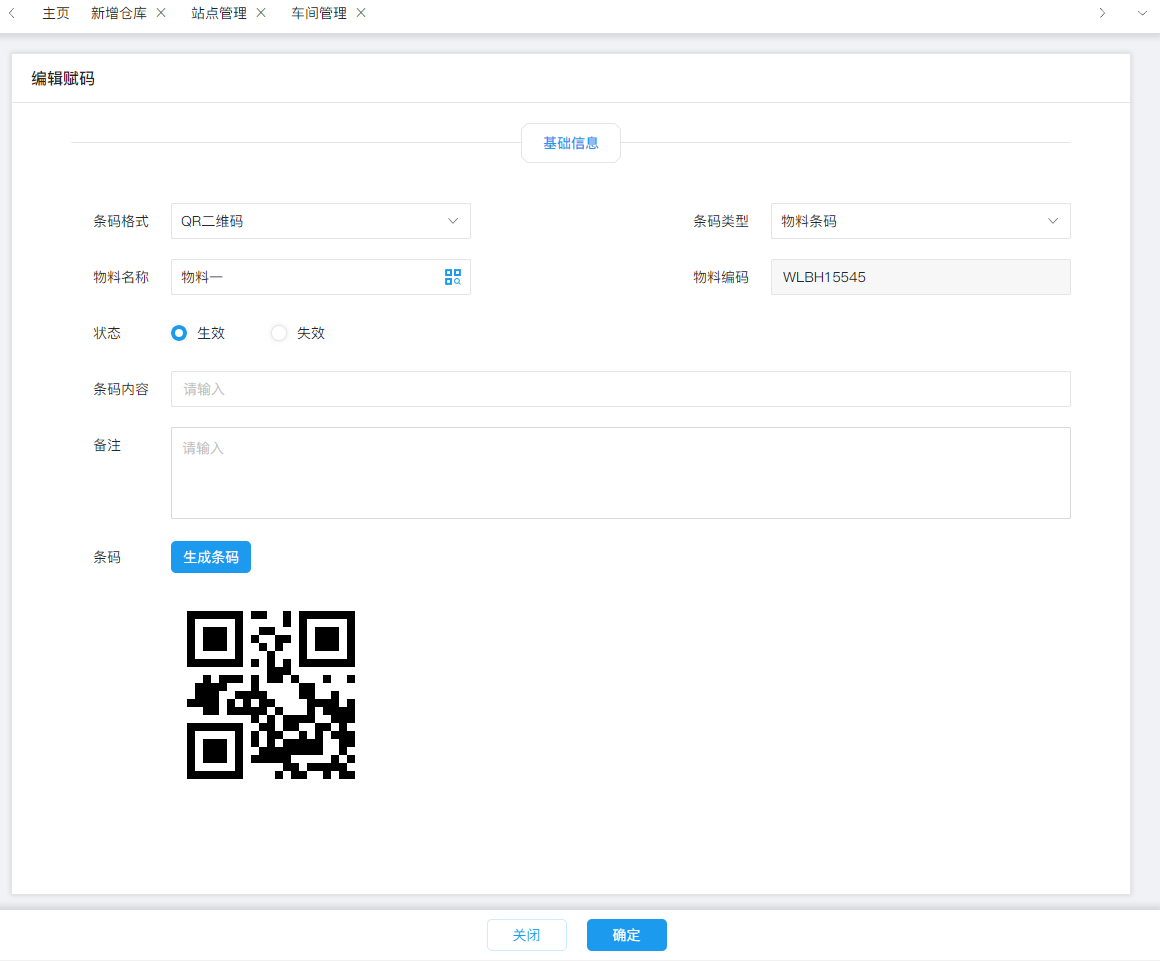
Task: Click the 编辑赋码 page title
Action: click(x=63, y=78)
